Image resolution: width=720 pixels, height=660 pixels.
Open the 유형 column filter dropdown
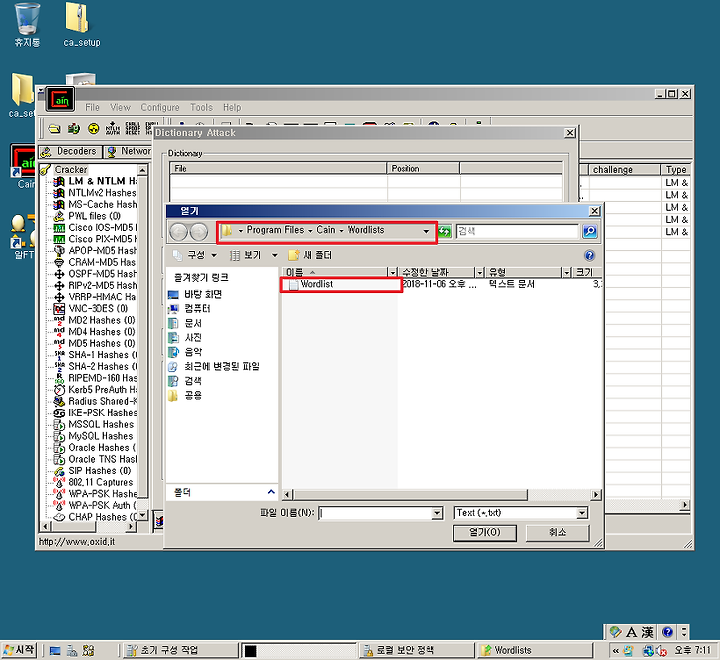point(567,272)
